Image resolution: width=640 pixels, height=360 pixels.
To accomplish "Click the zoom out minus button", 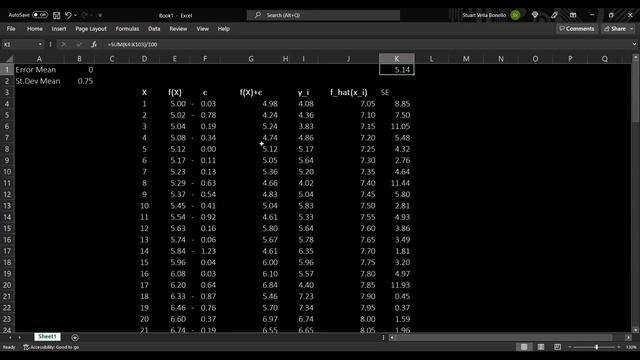I will point(570,347).
